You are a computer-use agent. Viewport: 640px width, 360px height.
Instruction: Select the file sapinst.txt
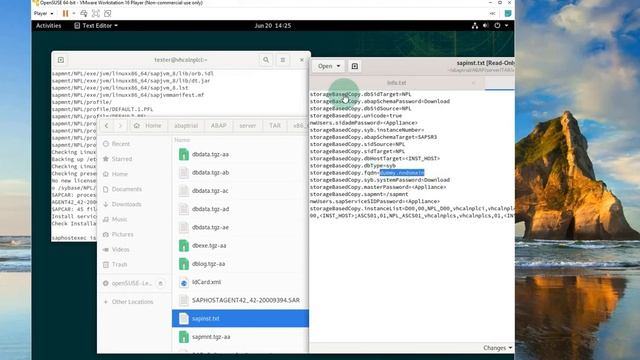point(240,318)
